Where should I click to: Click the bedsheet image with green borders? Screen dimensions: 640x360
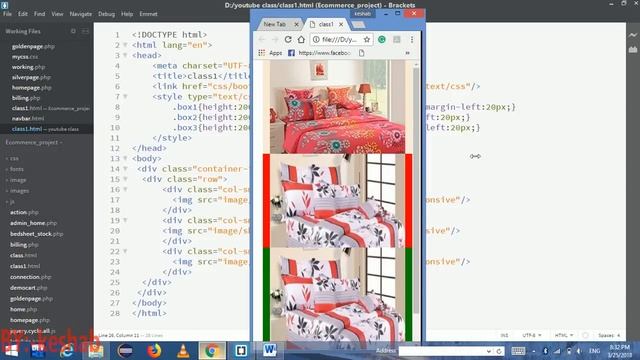(x=338, y=294)
